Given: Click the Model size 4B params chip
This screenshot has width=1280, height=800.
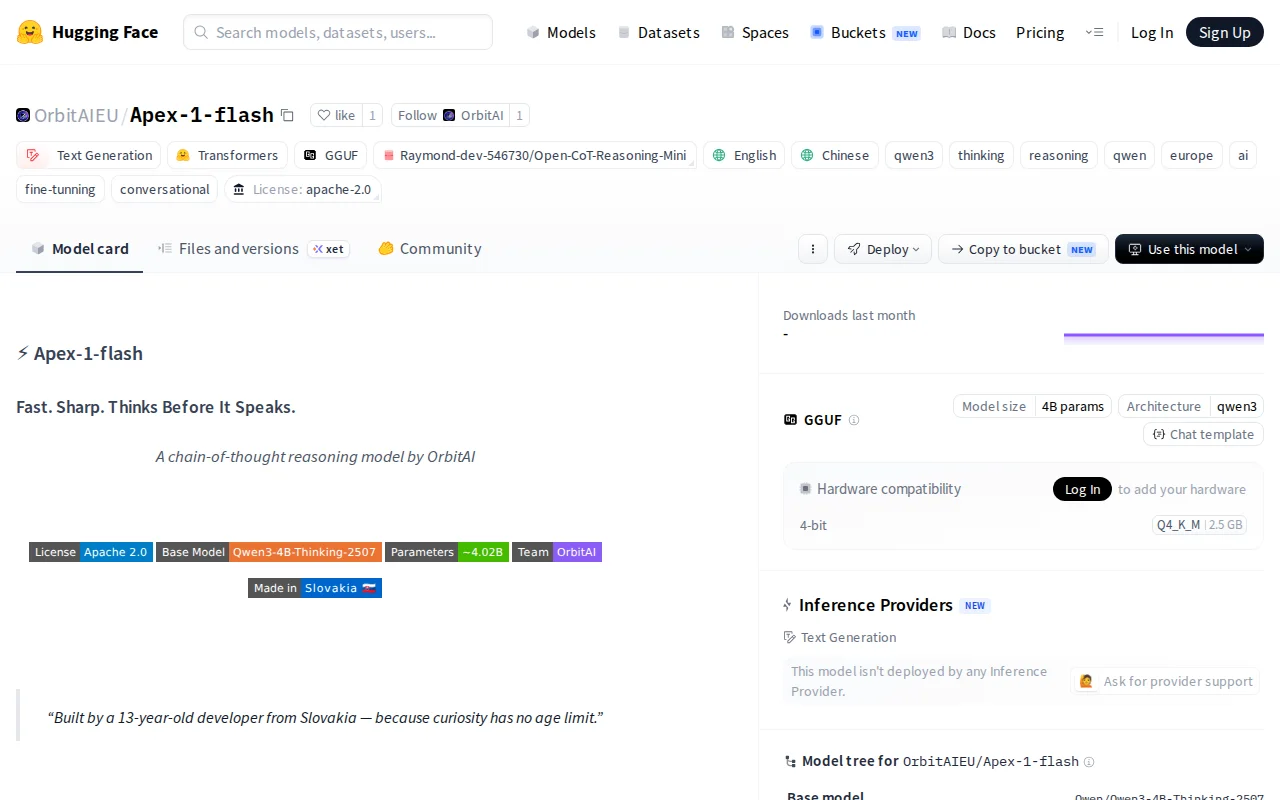Looking at the screenshot, I should click(x=1032, y=406).
